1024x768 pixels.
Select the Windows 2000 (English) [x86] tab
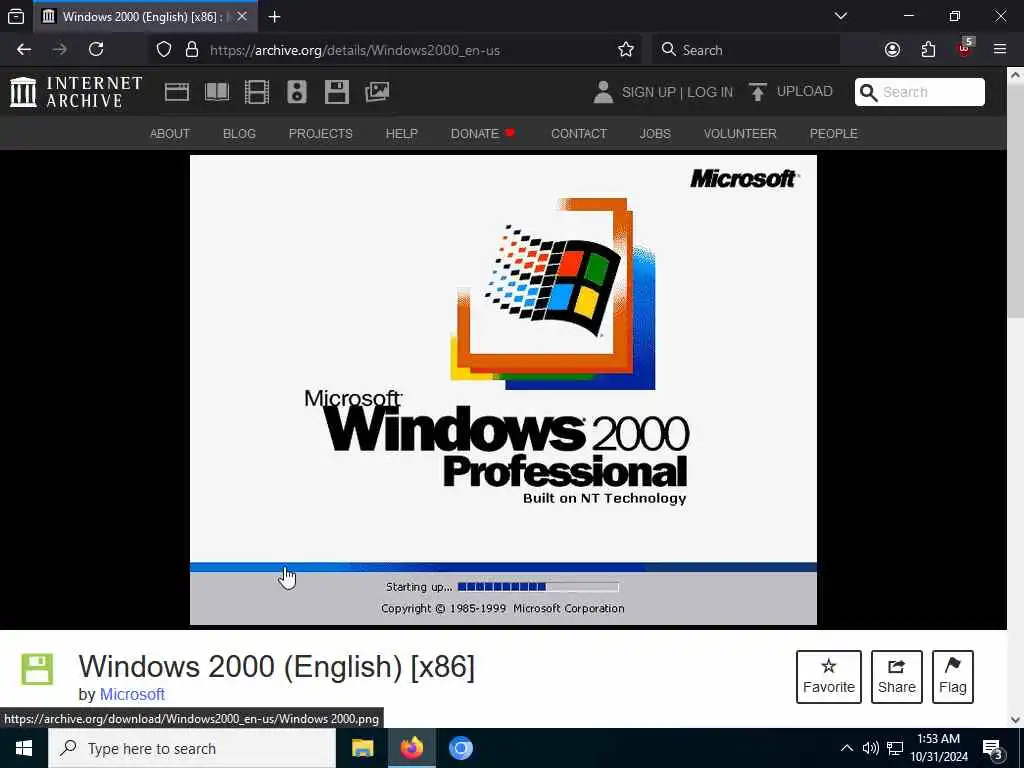(x=145, y=16)
